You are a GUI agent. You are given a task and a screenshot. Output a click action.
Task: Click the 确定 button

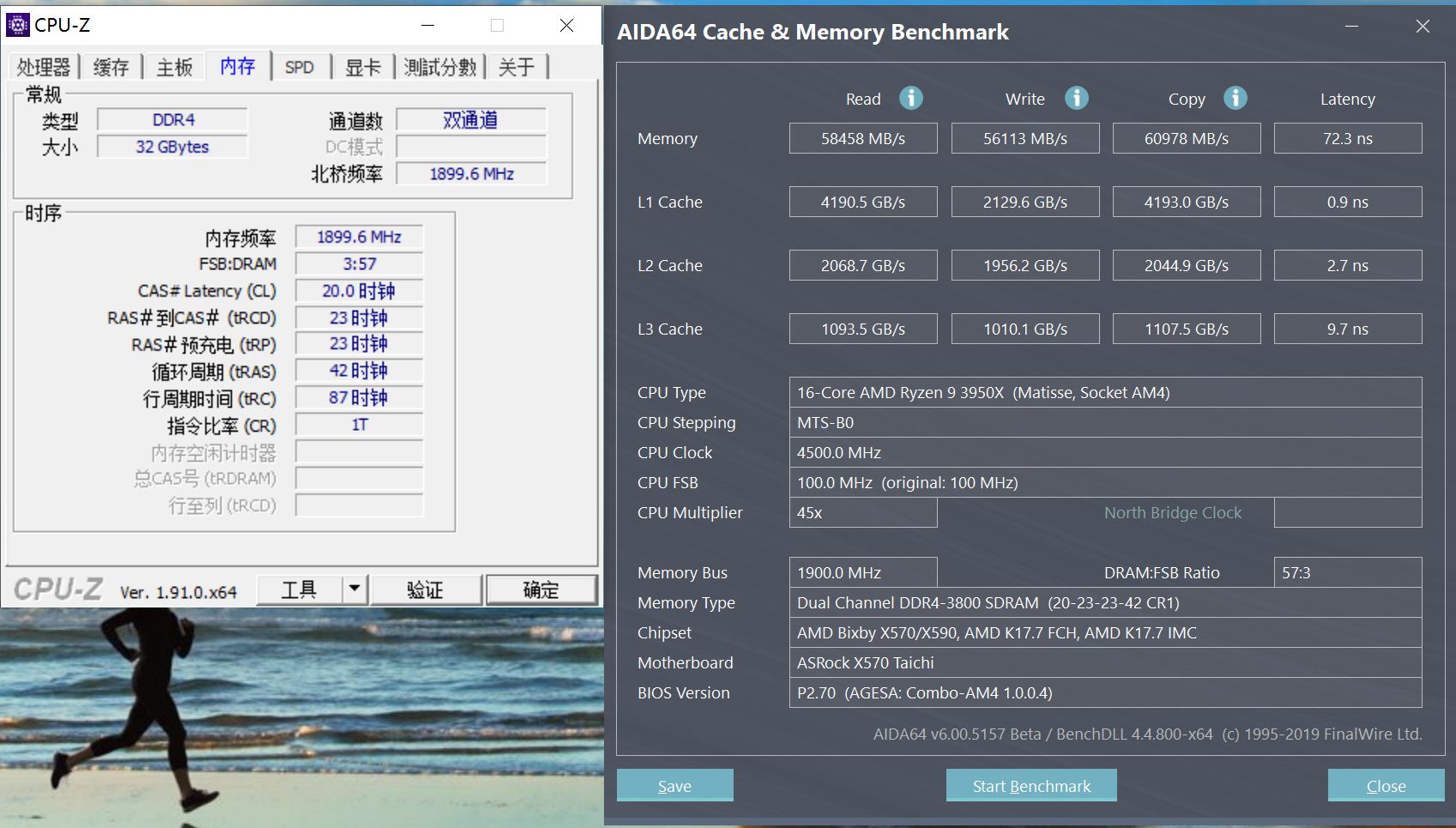tap(541, 589)
